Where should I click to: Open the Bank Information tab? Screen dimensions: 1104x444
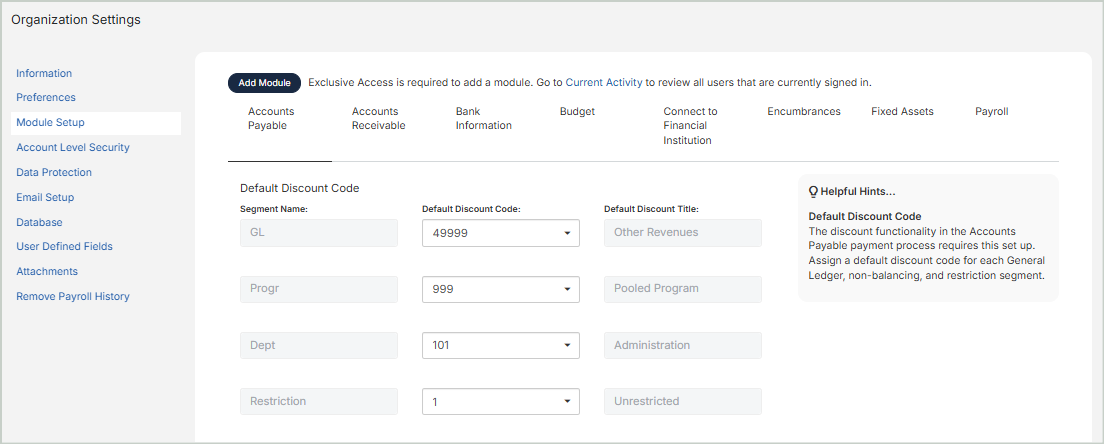(483, 119)
